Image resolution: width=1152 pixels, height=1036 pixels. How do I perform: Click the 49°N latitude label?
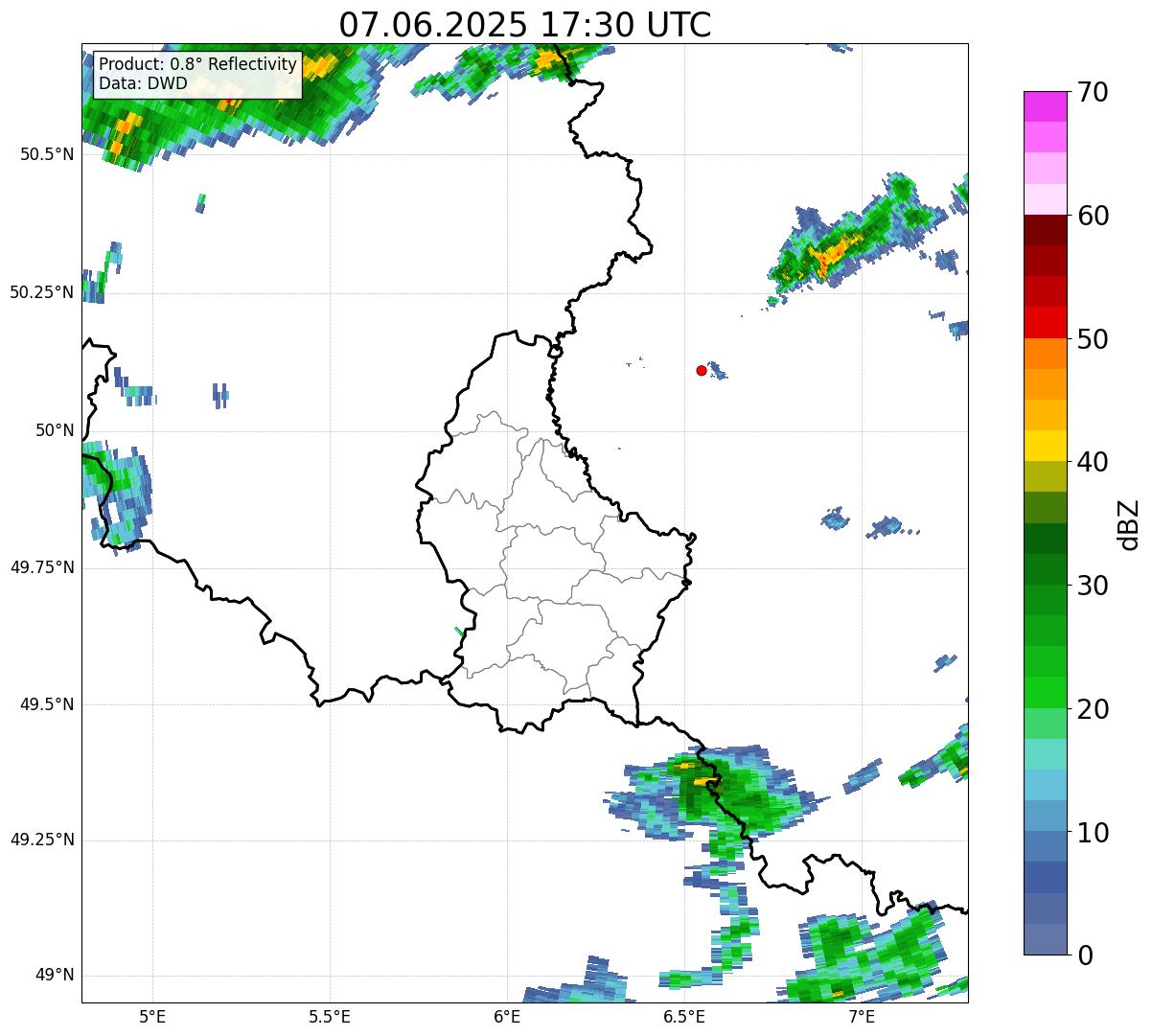pyautogui.click(x=56, y=975)
